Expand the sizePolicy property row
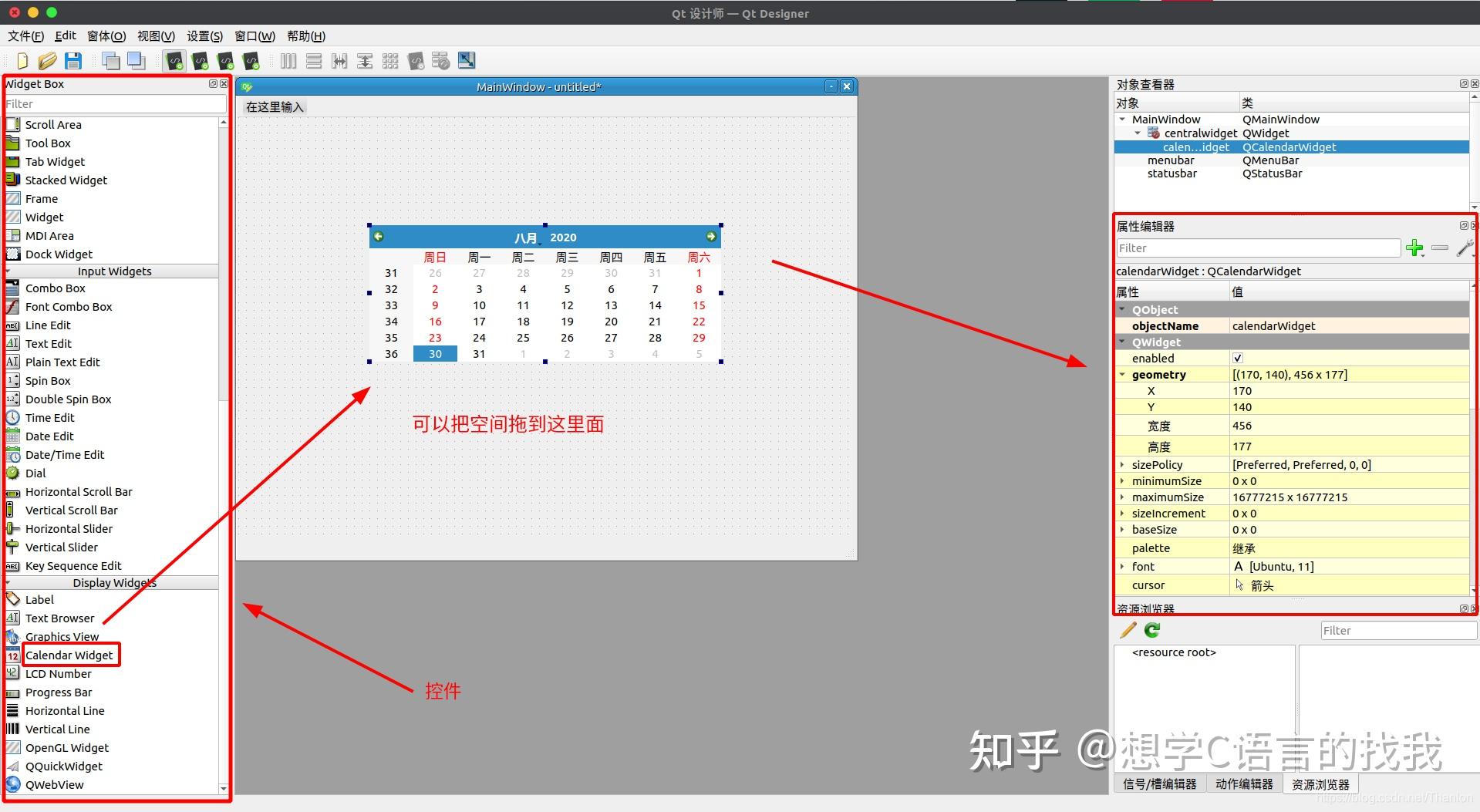The width and height of the screenshot is (1480, 812). pyautogui.click(x=1122, y=464)
